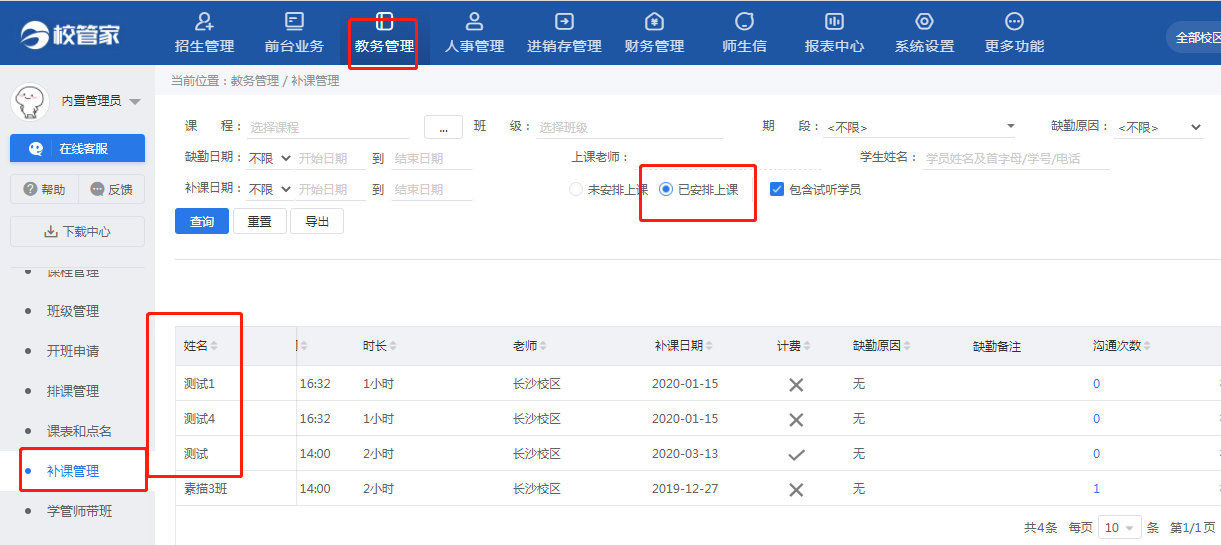Sort by the 补课日期 column sort arrows

(x=709, y=346)
